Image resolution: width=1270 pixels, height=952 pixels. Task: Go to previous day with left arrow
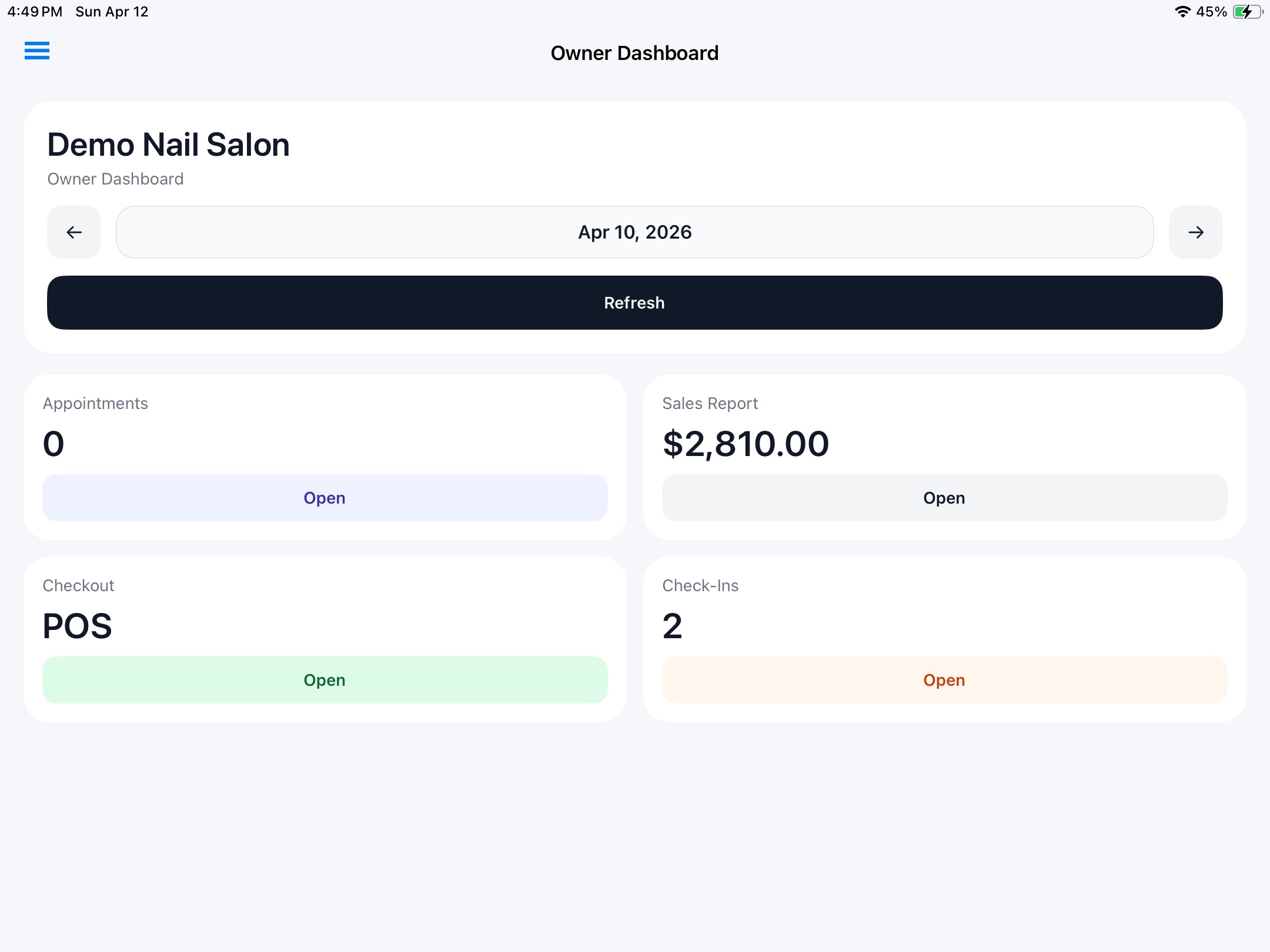[x=74, y=232]
